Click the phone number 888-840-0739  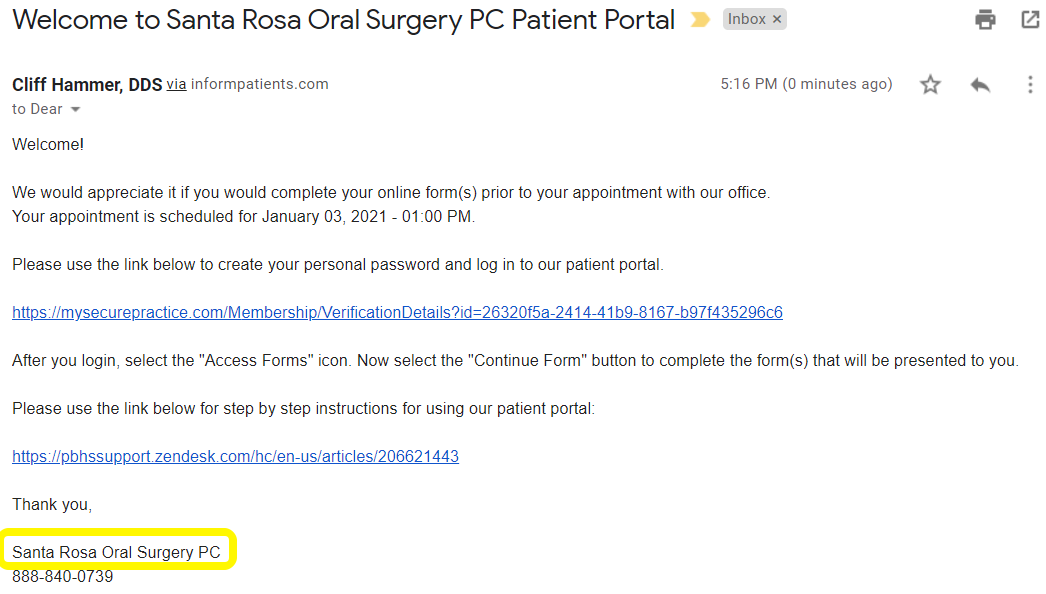point(63,577)
